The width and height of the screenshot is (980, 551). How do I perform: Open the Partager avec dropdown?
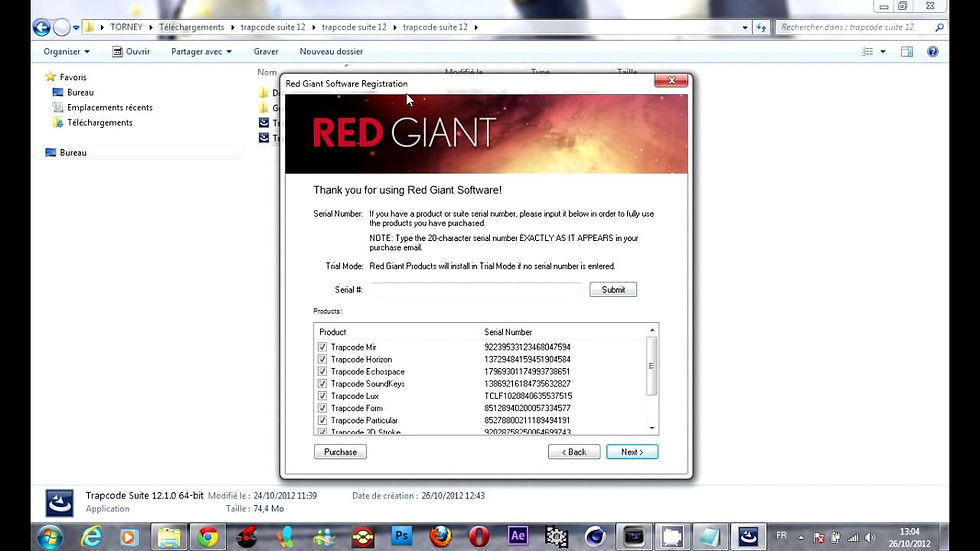201,52
